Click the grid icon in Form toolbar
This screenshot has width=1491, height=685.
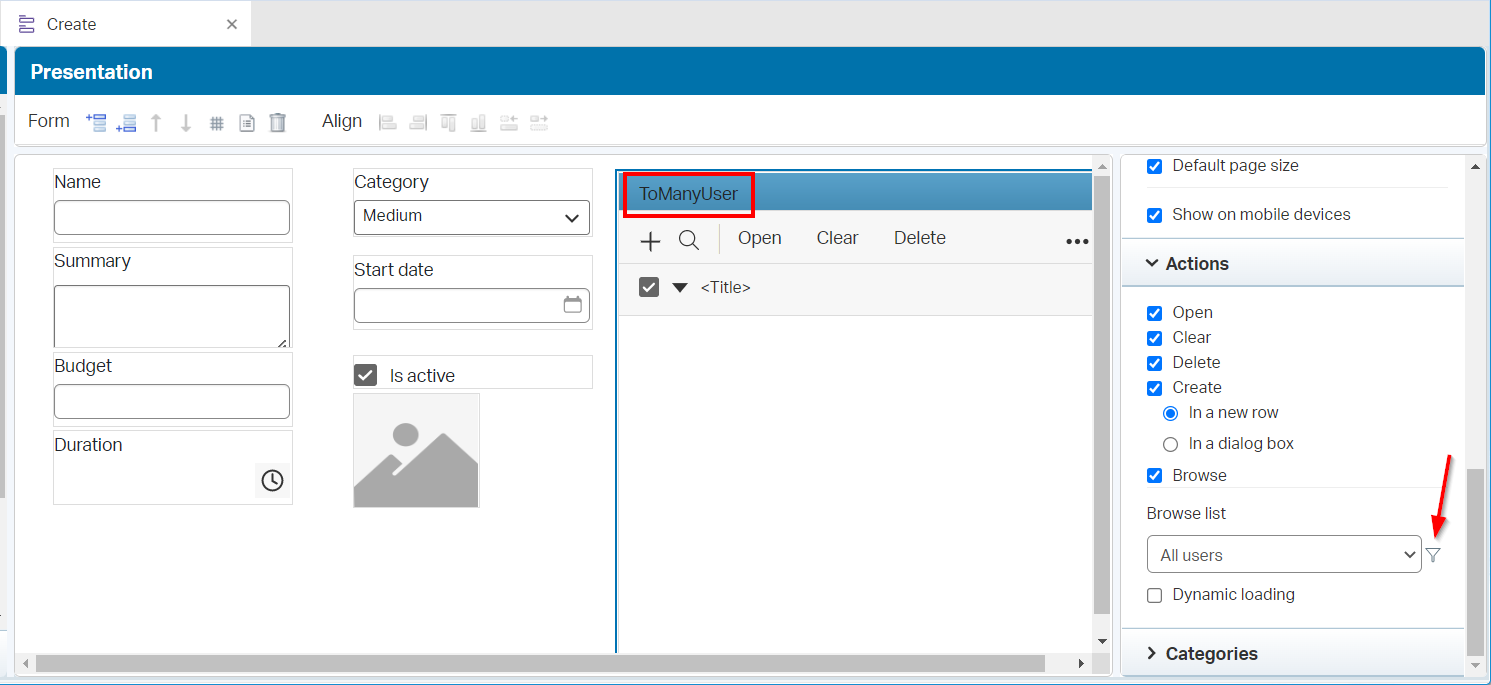(x=216, y=123)
